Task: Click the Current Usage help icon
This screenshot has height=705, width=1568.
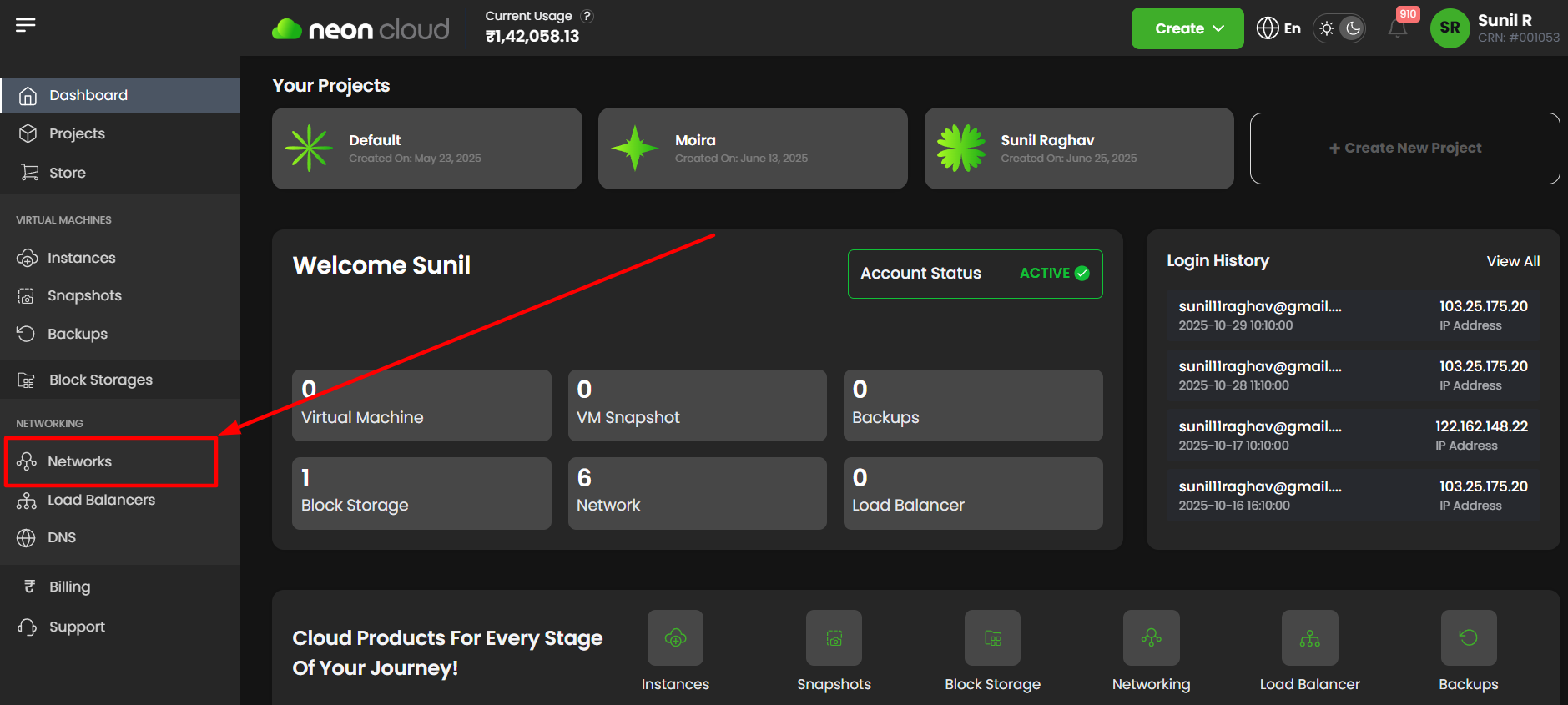Action: (x=587, y=16)
